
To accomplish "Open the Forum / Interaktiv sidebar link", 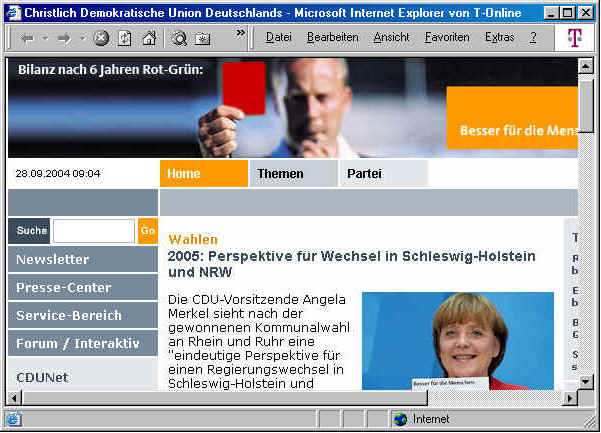I will point(83,343).
